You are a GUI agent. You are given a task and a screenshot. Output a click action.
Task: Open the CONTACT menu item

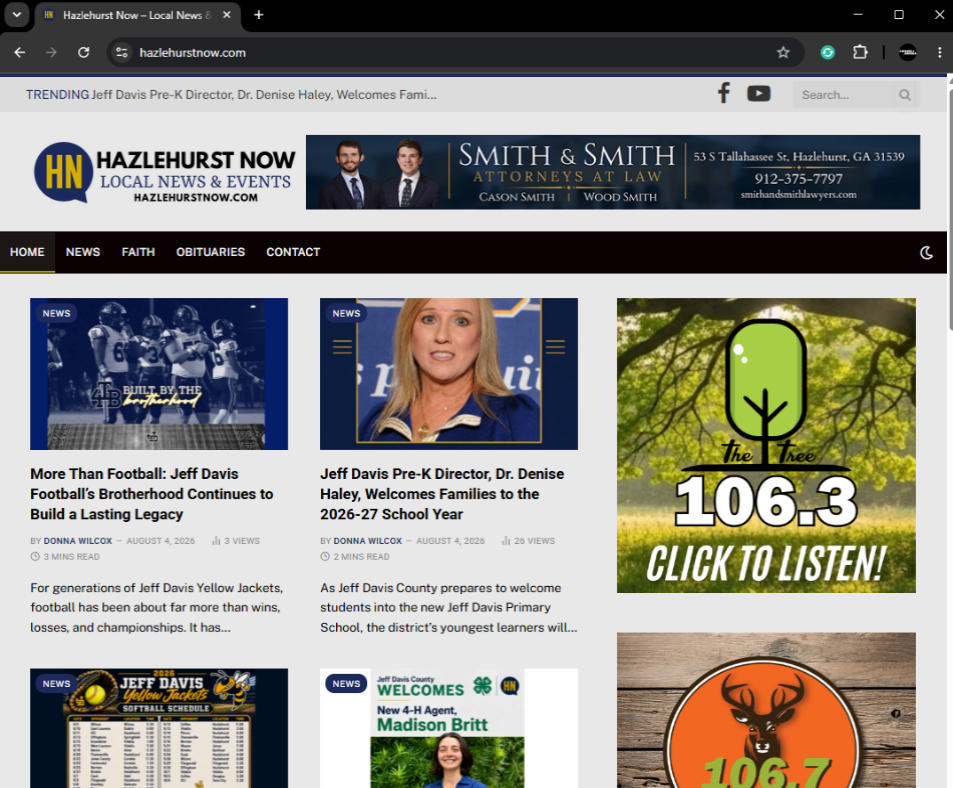(293, 252)
